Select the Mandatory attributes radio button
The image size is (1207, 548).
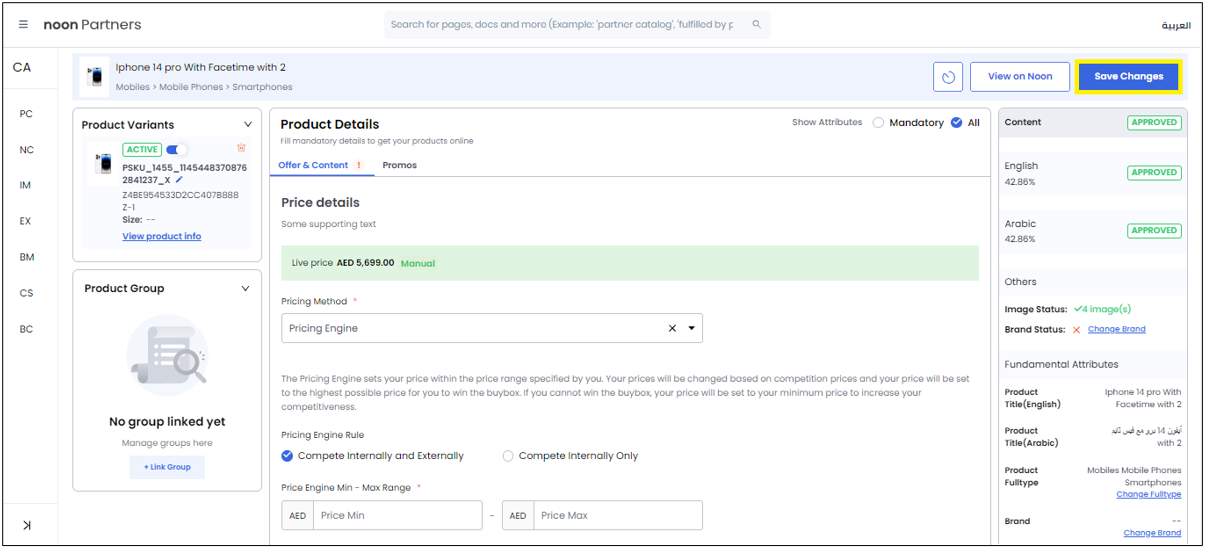click(878, 123)
